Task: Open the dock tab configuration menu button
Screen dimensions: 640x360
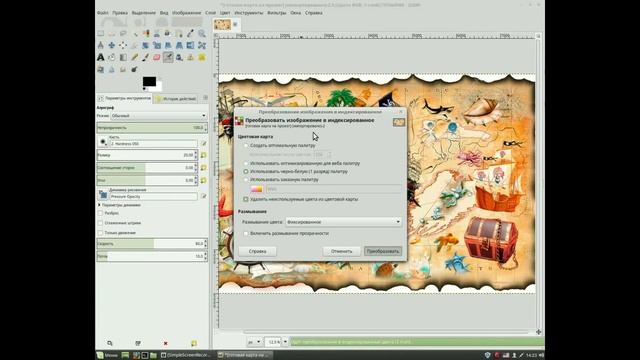Action: coord(205,98)
